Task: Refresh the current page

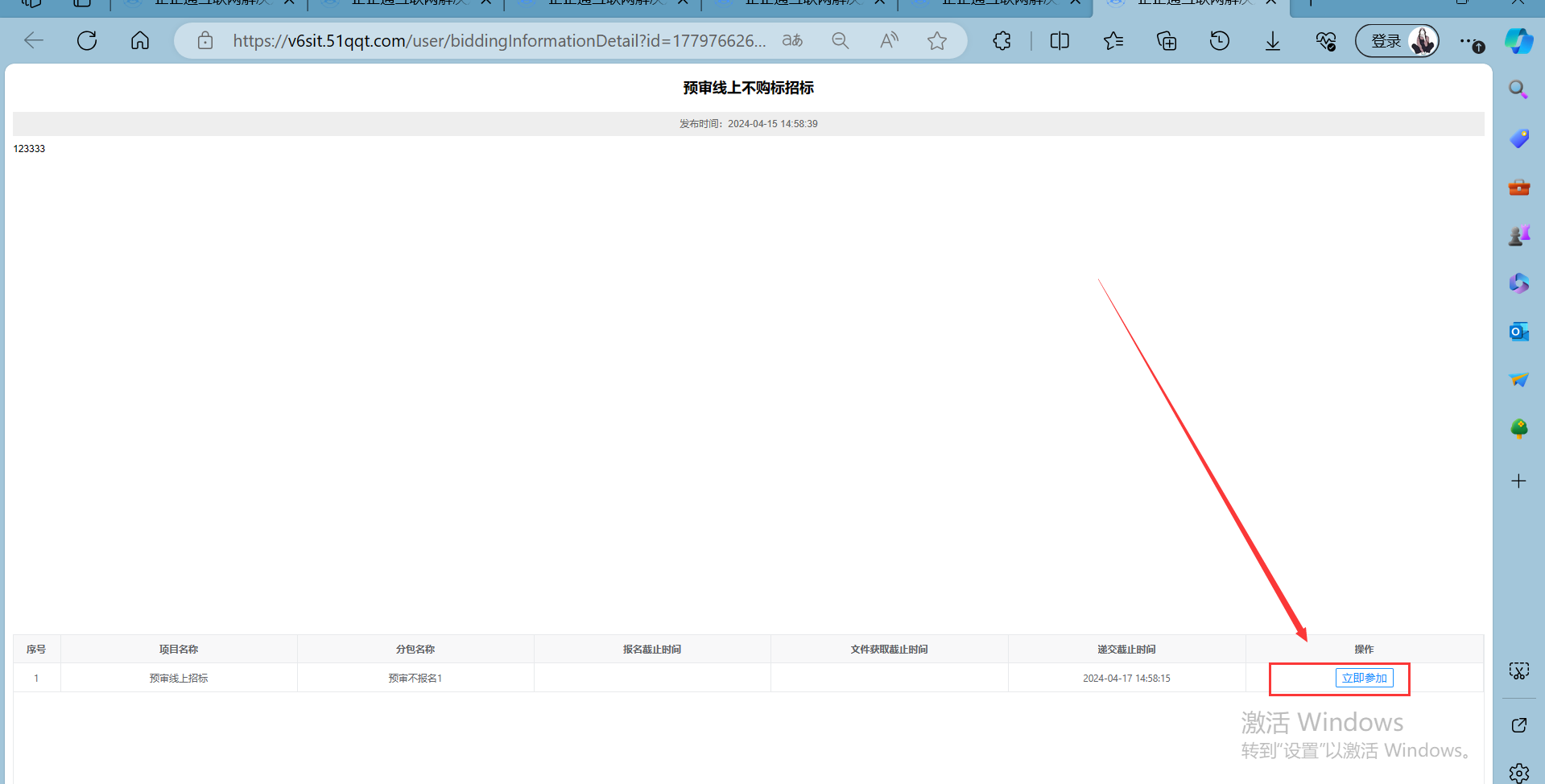Action: pos(87,40)
